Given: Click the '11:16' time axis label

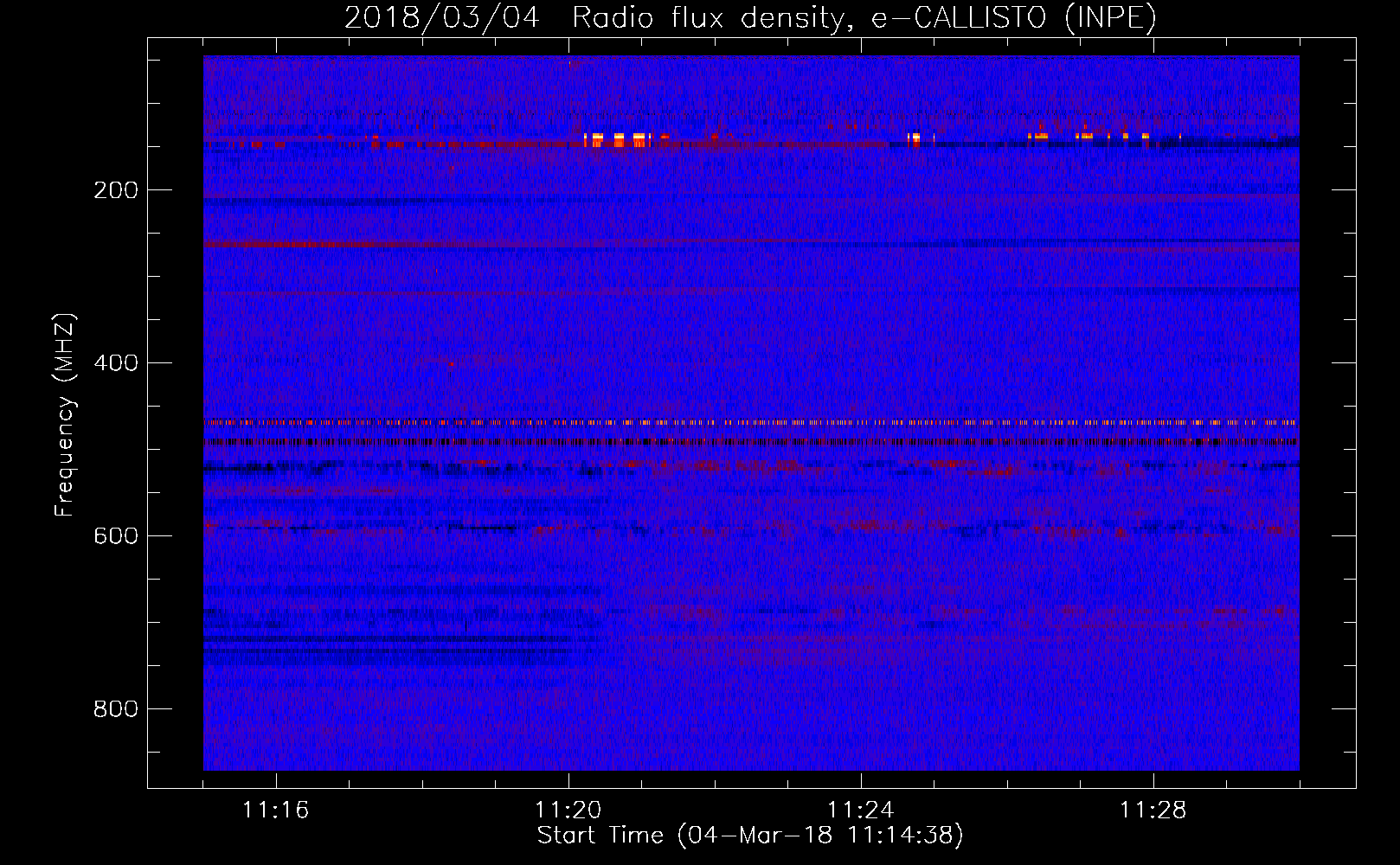Looking at the screenshot, I should point(276,811).
